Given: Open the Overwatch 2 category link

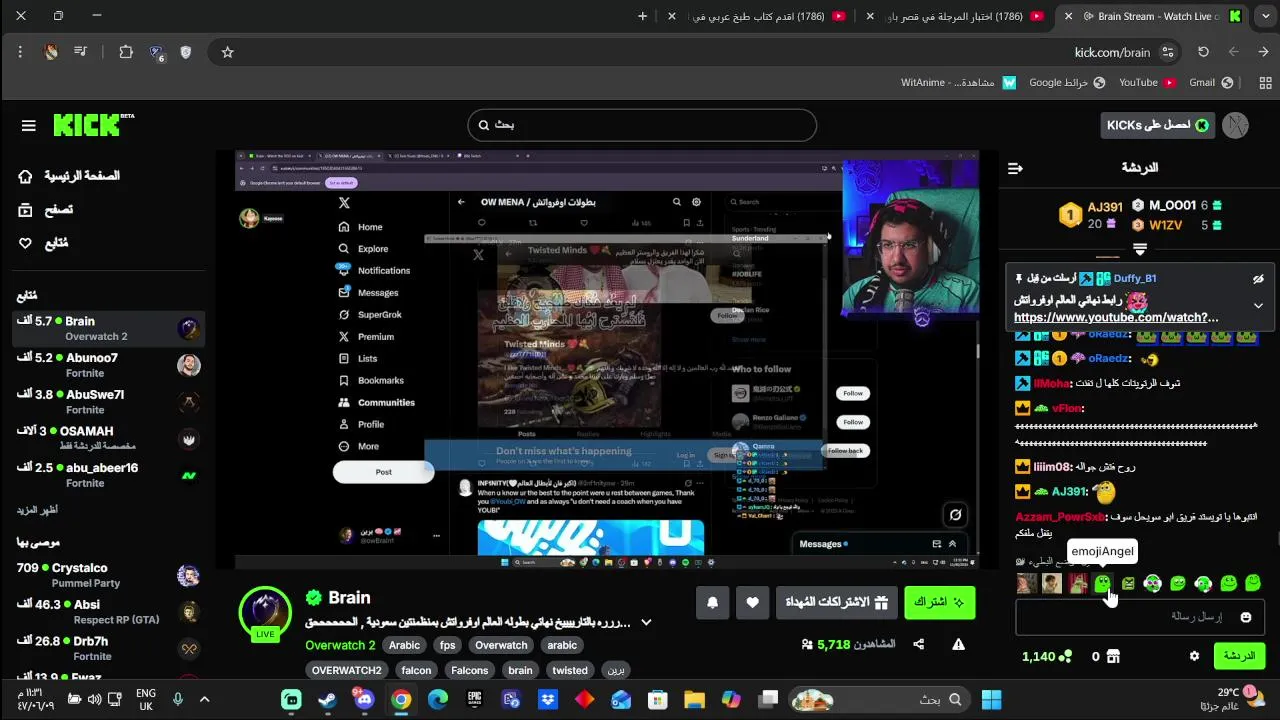Looking at the screenshot, I should pyautogui.click(x=340, y=645).
